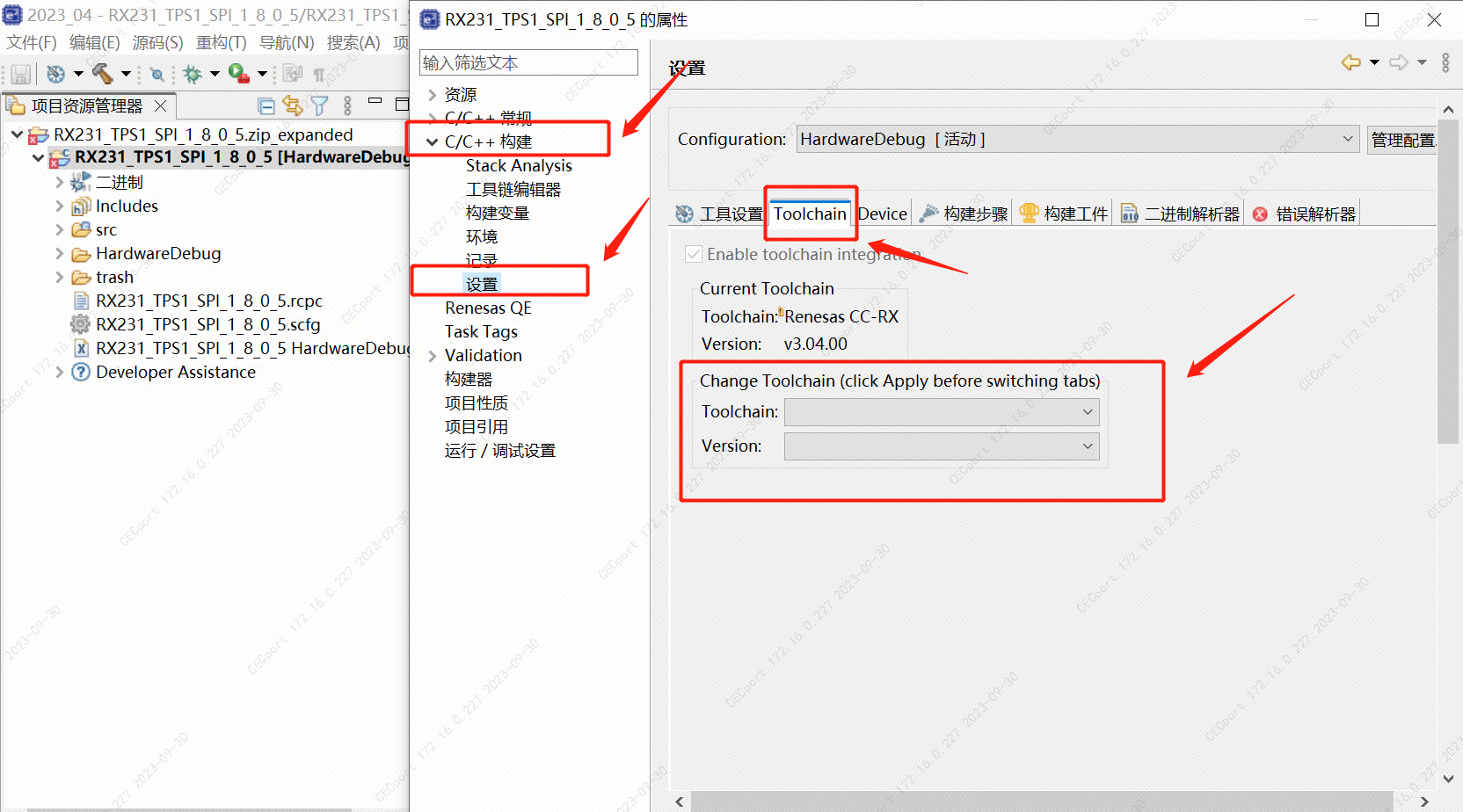Open dropdown beside back arrow
The height and width of the screenshot is (812, 1463).
pos(1374,62)
